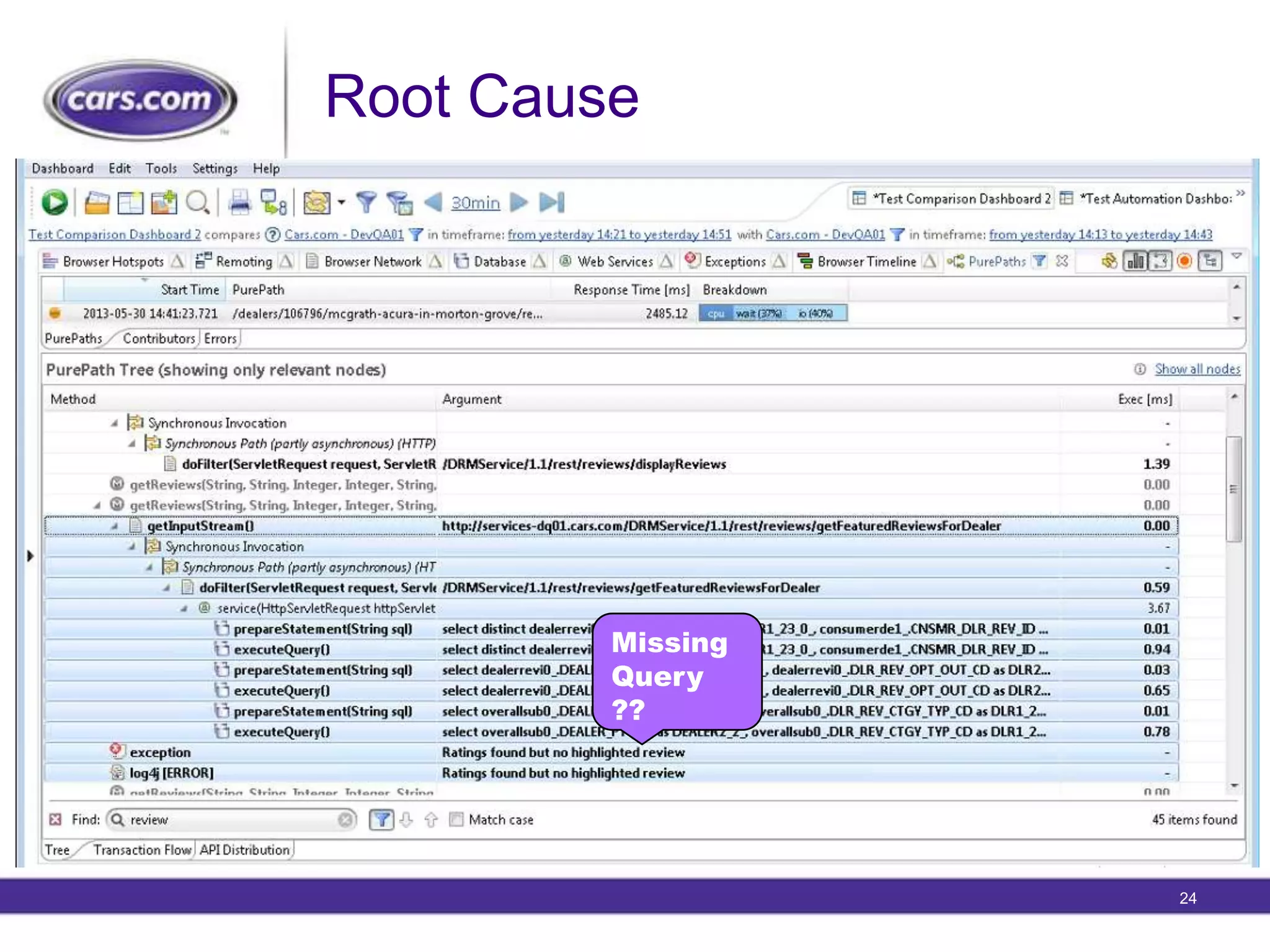1270x952 pixels.
Task: Click Show all nodes link
Action: [x=1197, y=369]
